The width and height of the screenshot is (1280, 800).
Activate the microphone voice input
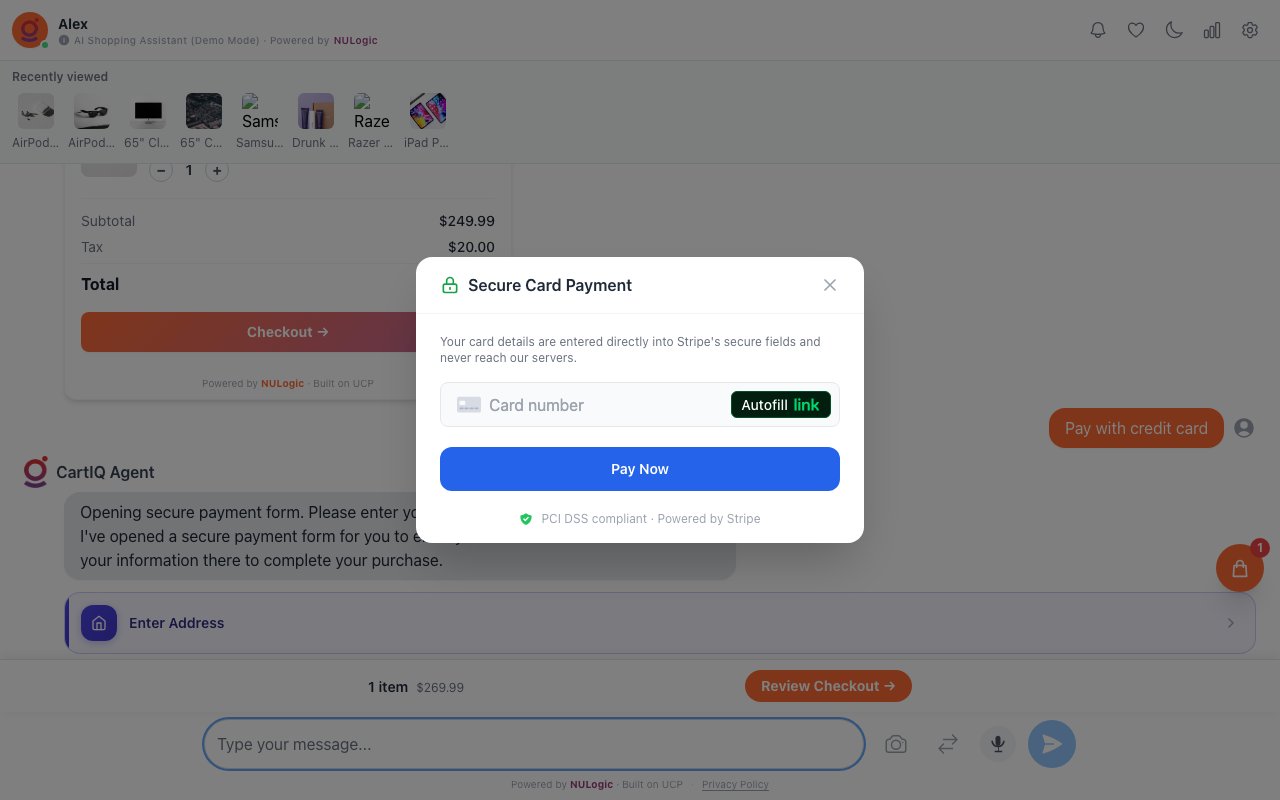998,744
